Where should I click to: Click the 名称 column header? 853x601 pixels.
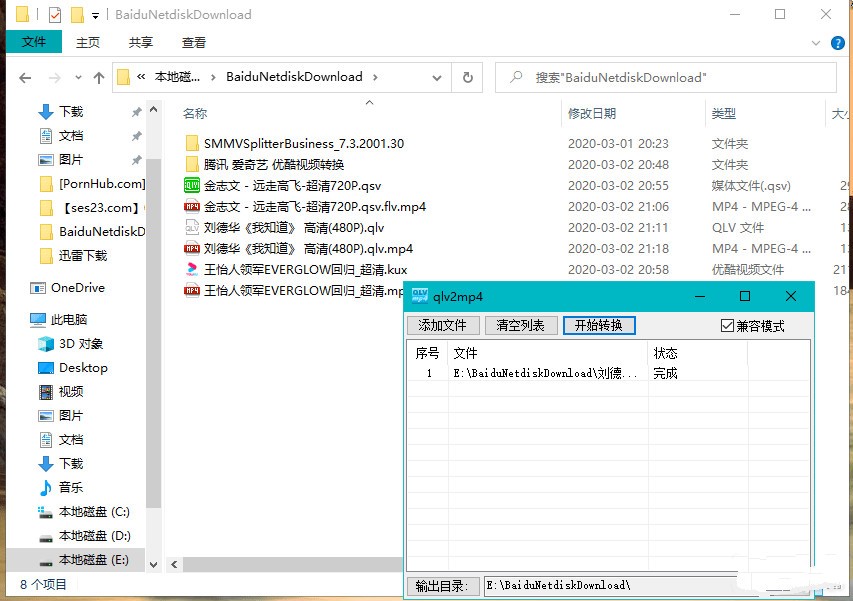click(x=195, y=113)
